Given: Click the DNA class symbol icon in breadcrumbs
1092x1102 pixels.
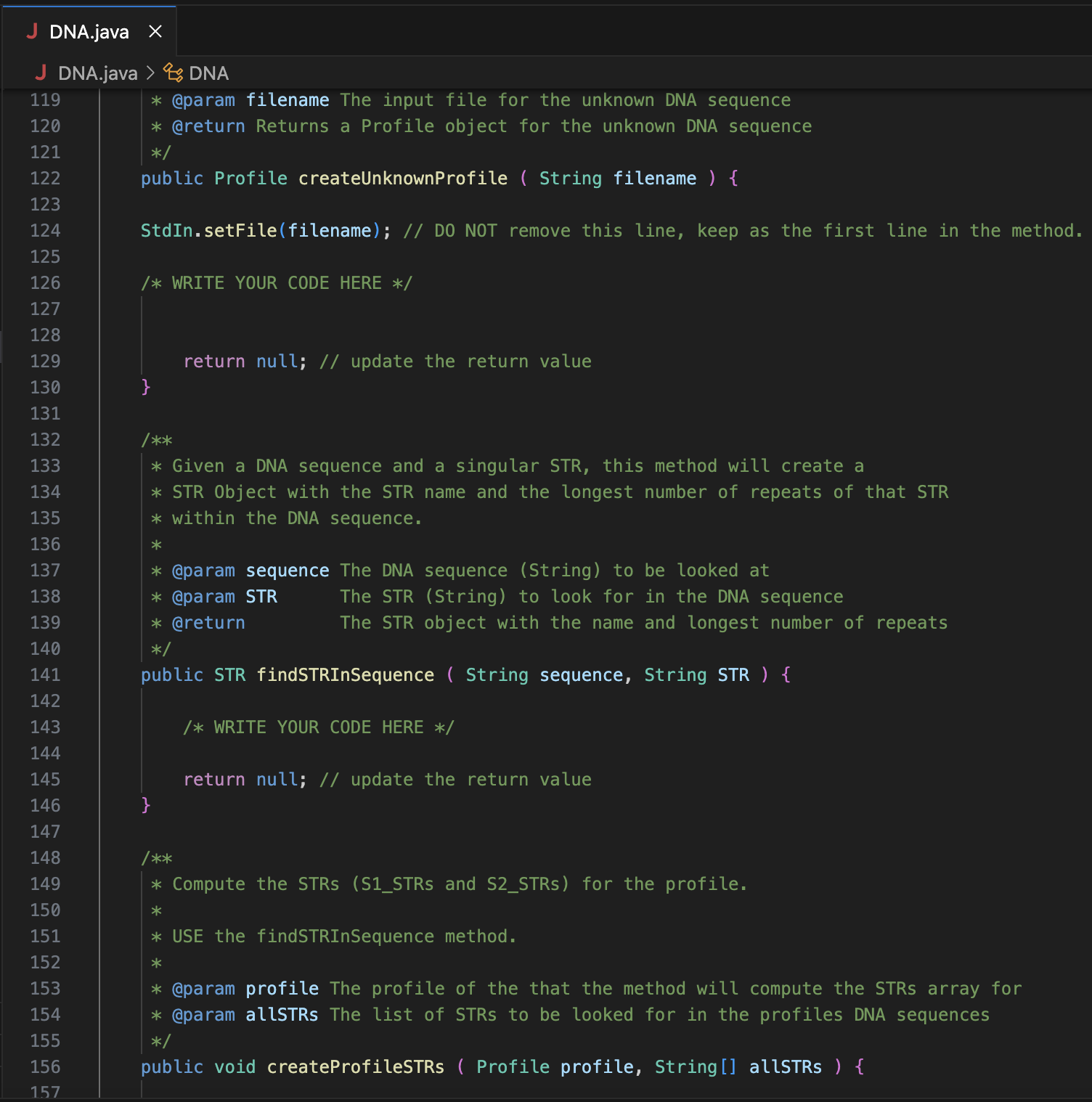Looking at the screenshot, I should [173, 73].
